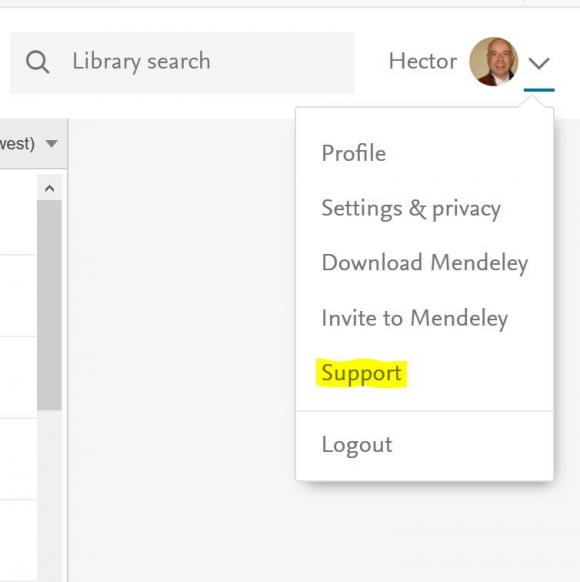Open the highlighted Support item
The width and height of the screenshot is (580, 582).
[361, 373]
